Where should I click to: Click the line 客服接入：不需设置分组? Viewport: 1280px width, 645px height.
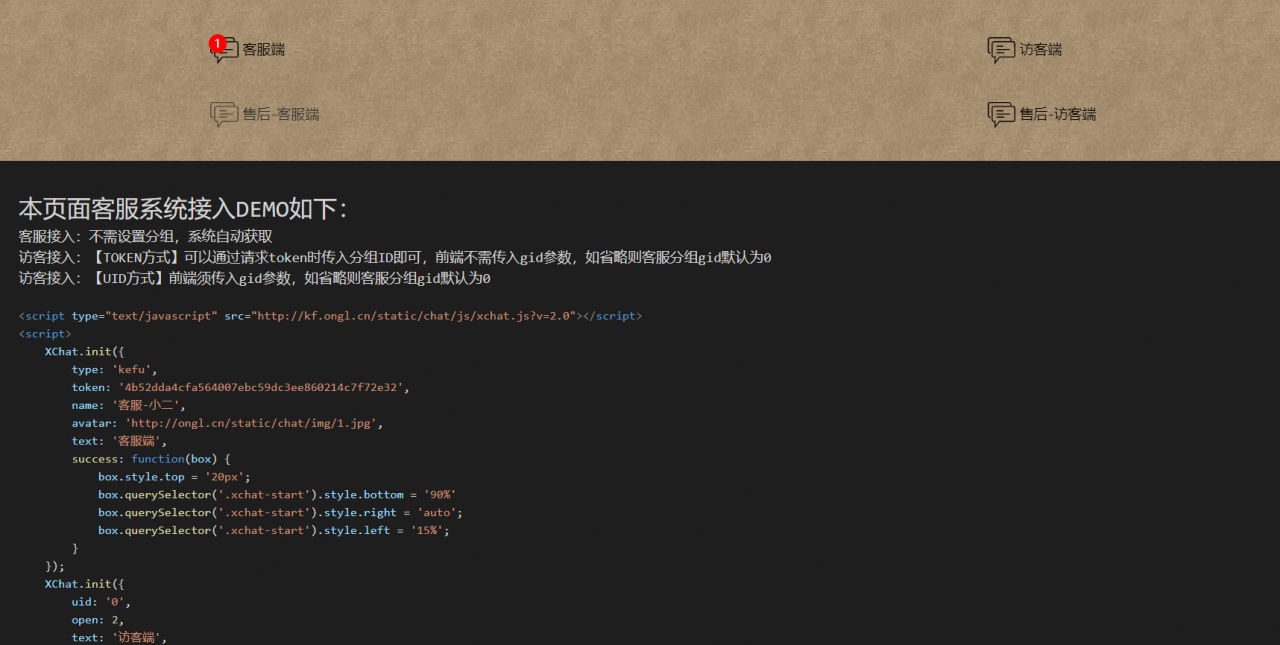pyautogui.click(x=145, y=236)
